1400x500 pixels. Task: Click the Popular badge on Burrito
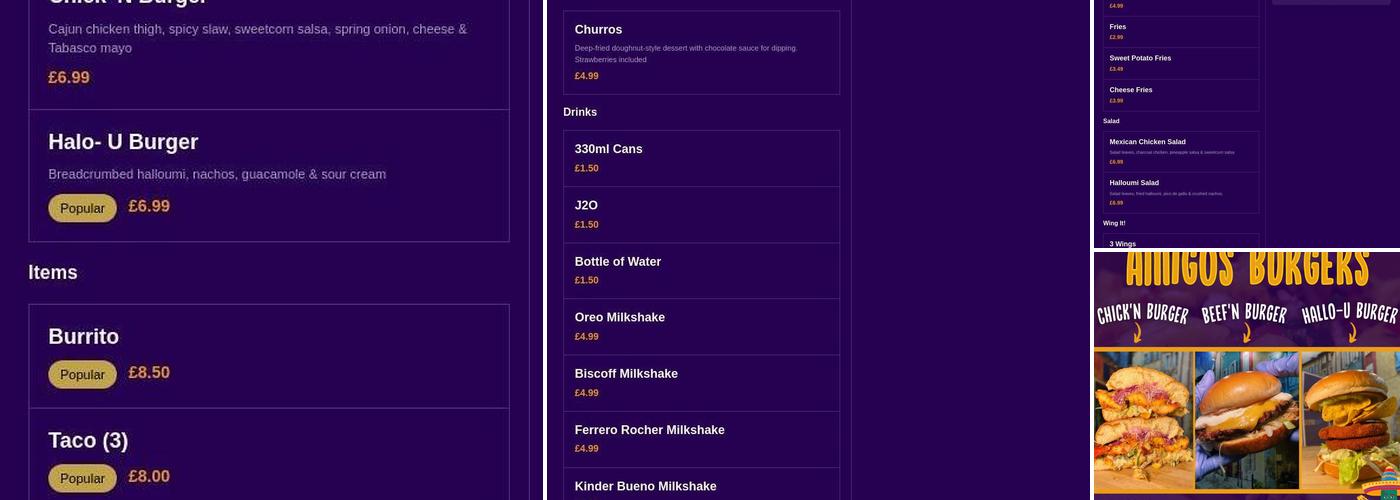tap(82, 374)
